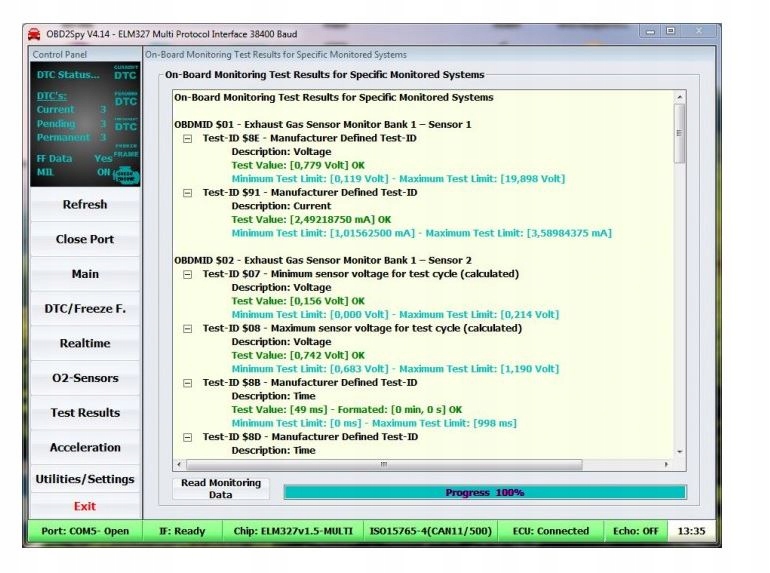Click the Pending DTC icon

coord(125,99)
